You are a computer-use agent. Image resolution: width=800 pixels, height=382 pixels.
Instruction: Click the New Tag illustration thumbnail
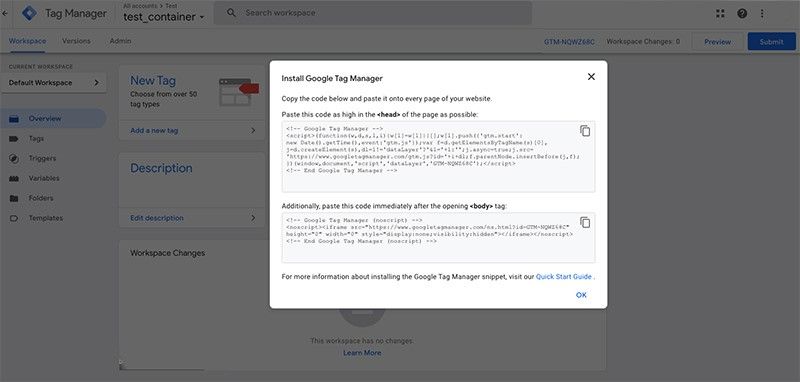239,92
